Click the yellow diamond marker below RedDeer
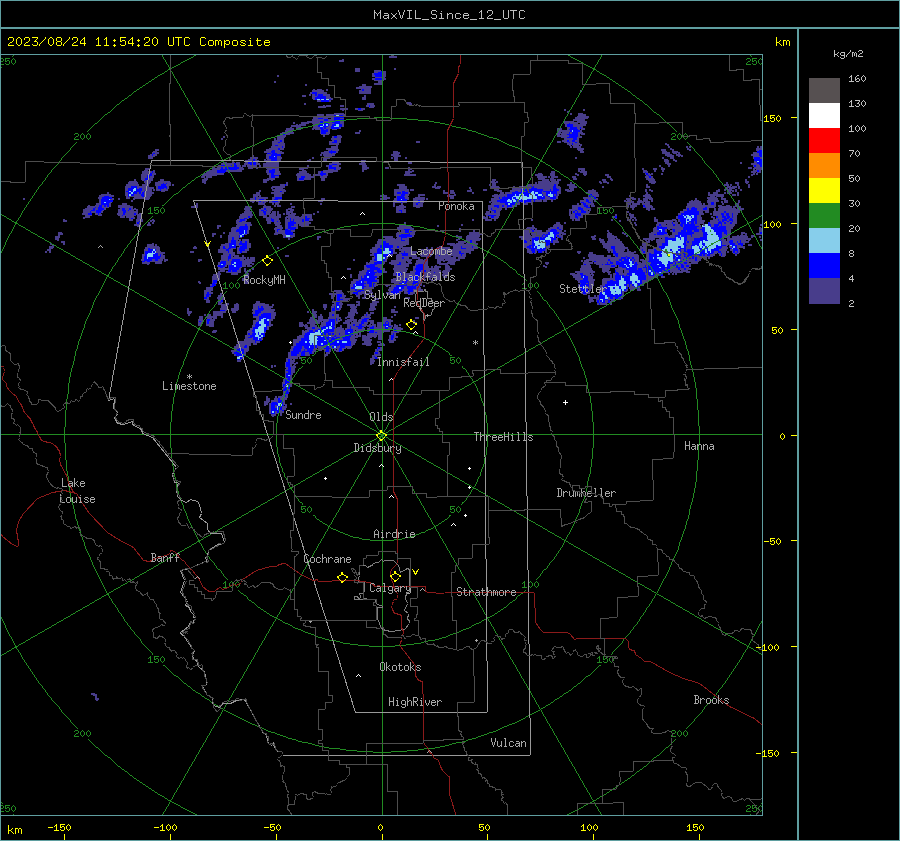The width and height of the screenshot is (900, 841). [x=412, y=325]
